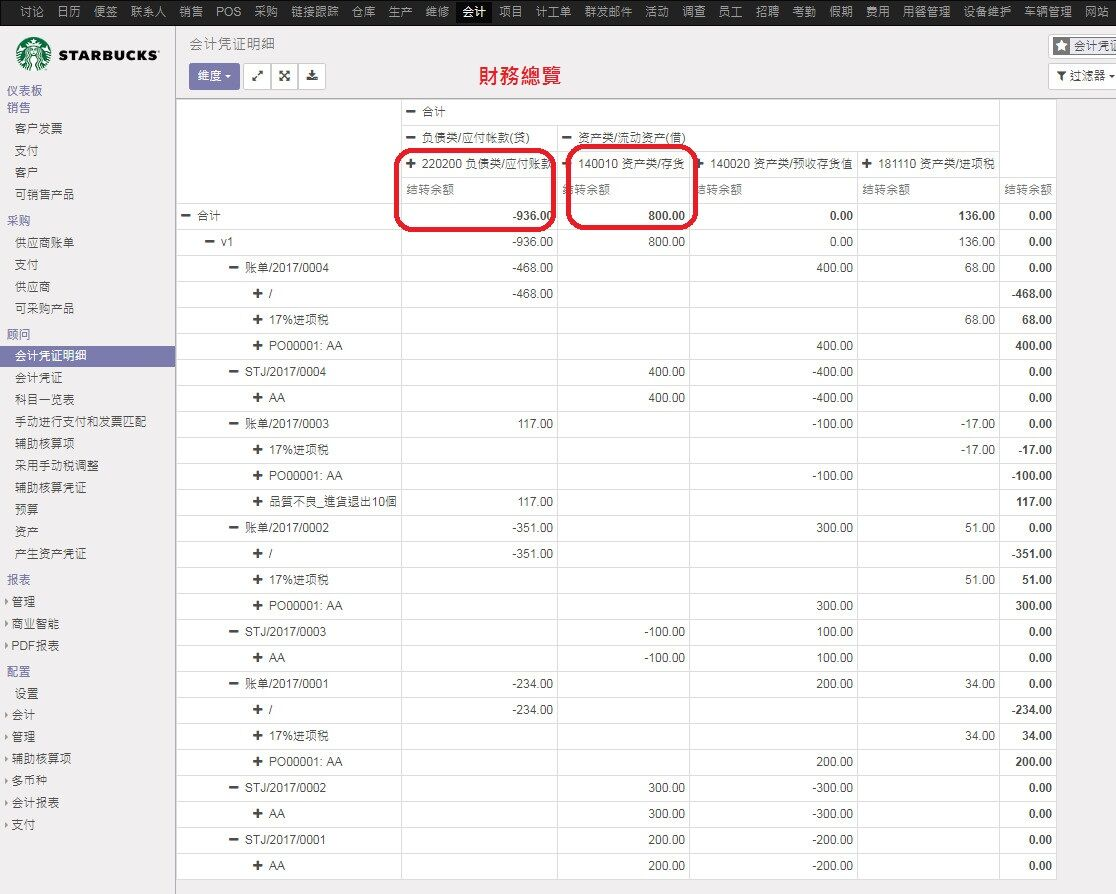This screenshot has width=1116, height=894.
Task: Click the download pivot table icon
Action: point(312,75)
